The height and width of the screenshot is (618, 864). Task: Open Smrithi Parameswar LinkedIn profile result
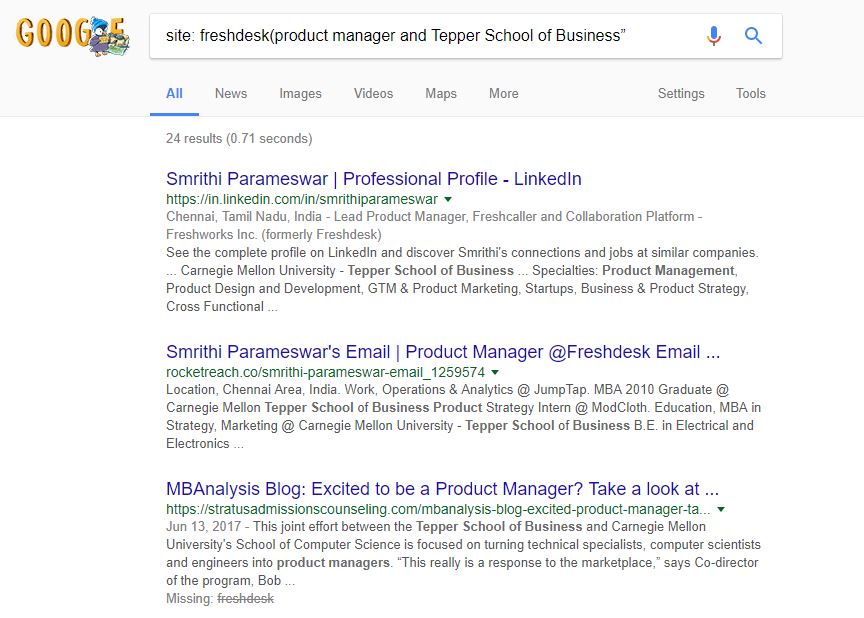tap(374, 179)
